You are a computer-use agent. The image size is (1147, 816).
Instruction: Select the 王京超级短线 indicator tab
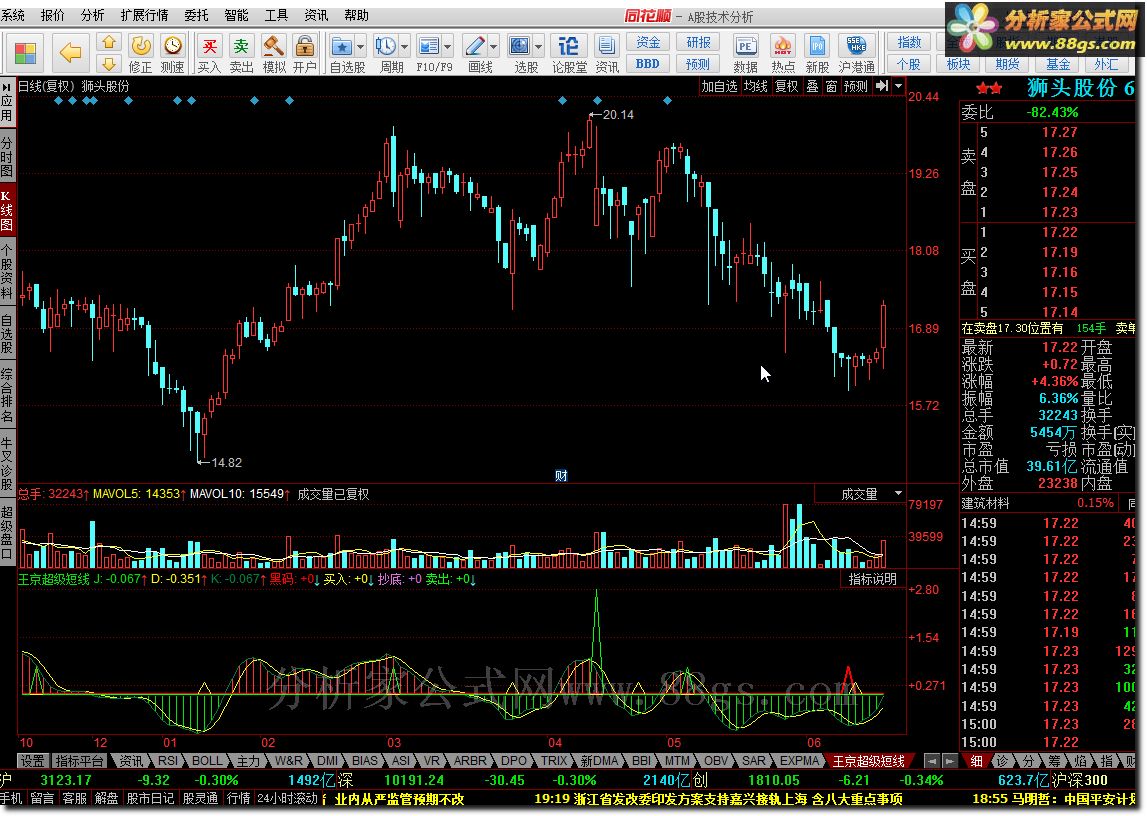pyautogui.click(x=869, y=761)
